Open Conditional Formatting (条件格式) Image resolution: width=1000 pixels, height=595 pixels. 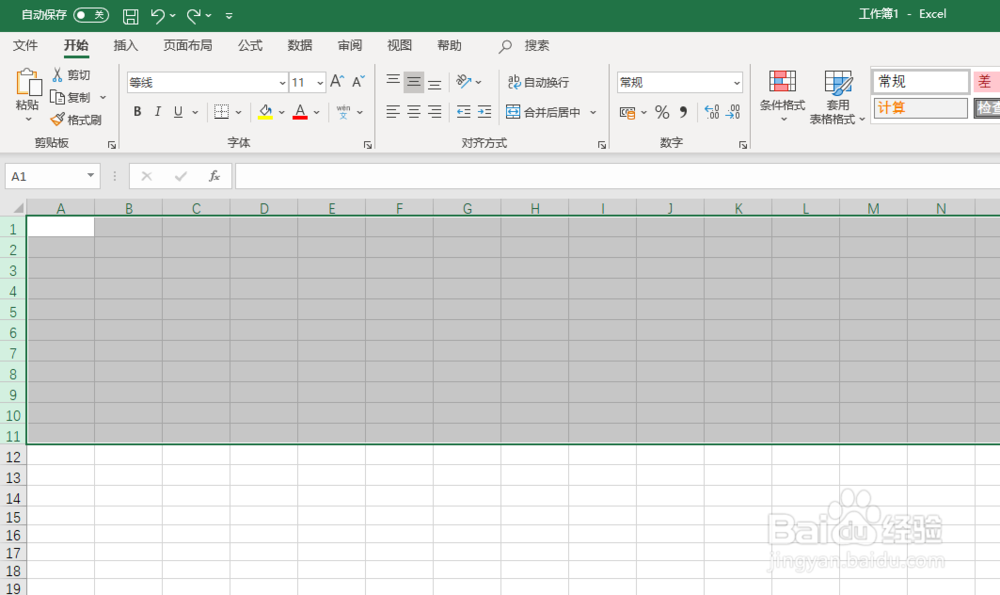point(783,96)
